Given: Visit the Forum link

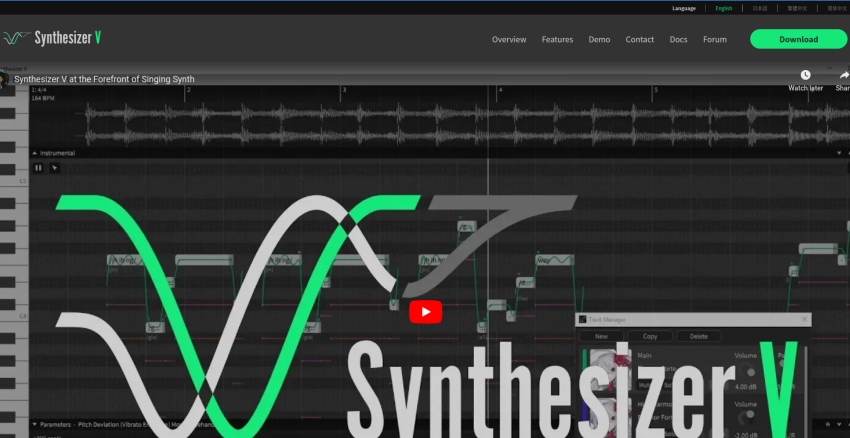Looking at the screenshot, I should (x=715, y=40).
